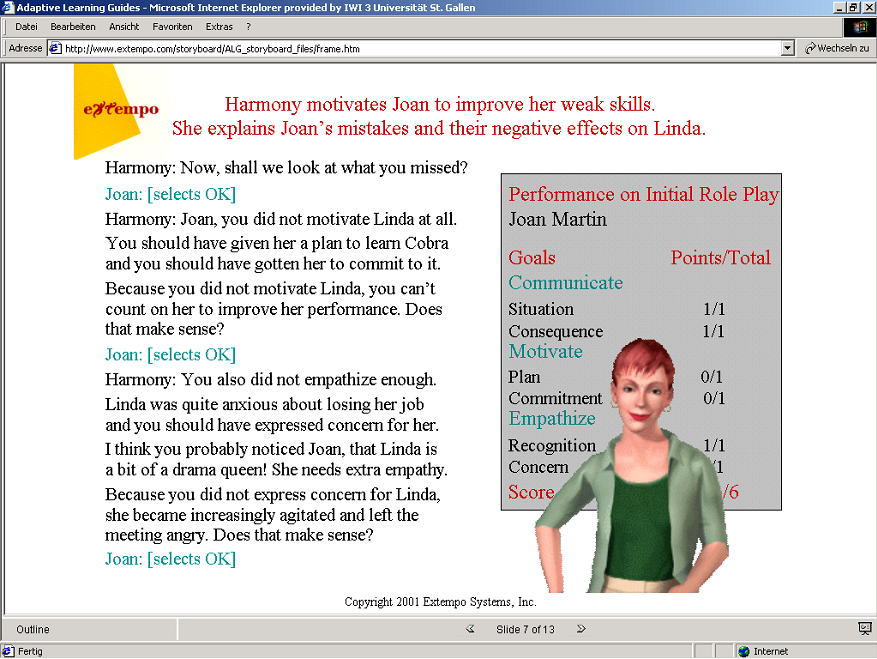Screen dimensions: 877x659
Task: Click the 'Slide 7 of 13' text
Action: click(525, 629)
